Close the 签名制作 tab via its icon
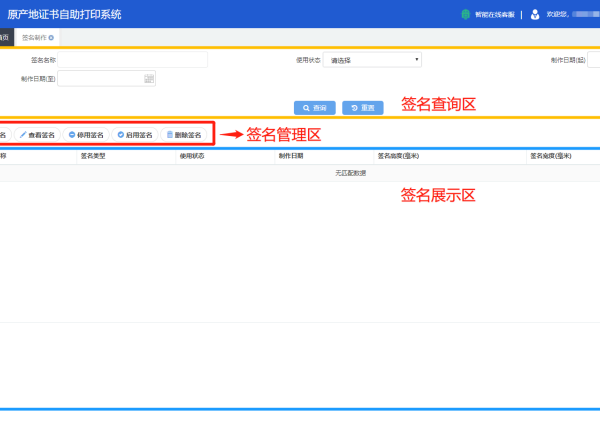Image resolution: width=600 pixels, height=431 pixels. [x=51, y=38]
